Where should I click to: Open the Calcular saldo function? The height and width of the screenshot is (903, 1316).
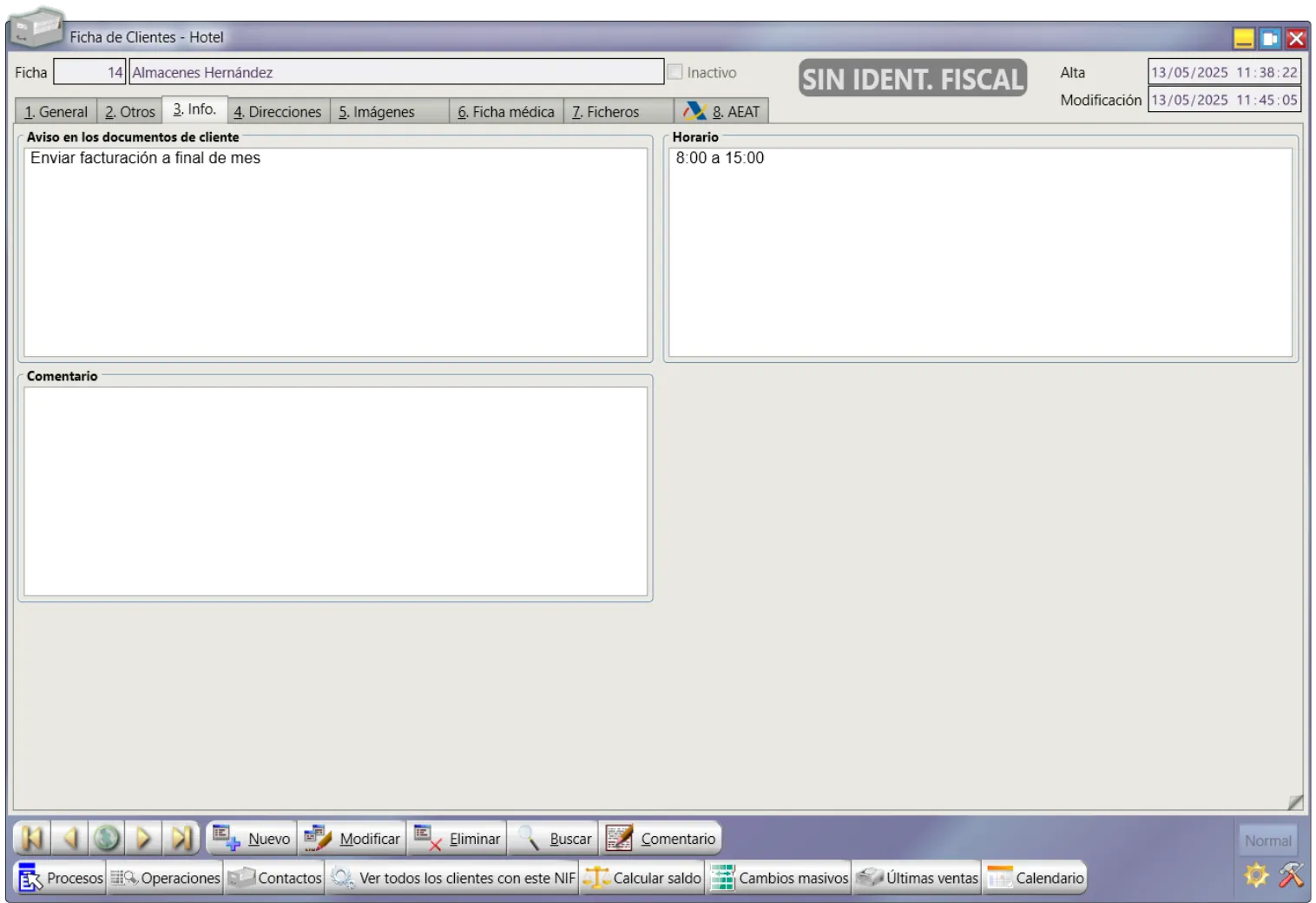(642, 878)
